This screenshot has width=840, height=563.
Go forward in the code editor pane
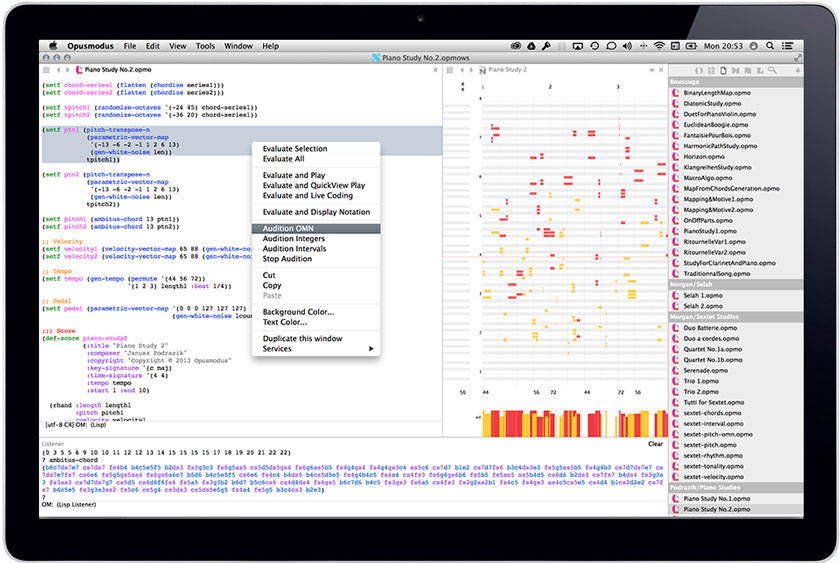[68, 70]
